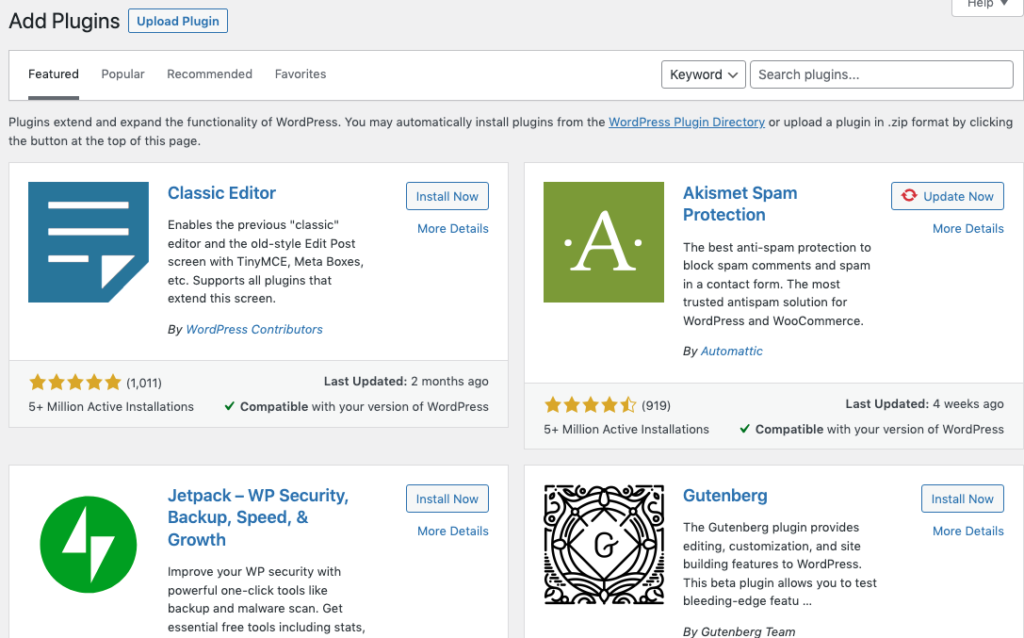This screenshot has width=1024, height=638.
Task: Focus the Search plugins input field
Action: pos(882,74)
